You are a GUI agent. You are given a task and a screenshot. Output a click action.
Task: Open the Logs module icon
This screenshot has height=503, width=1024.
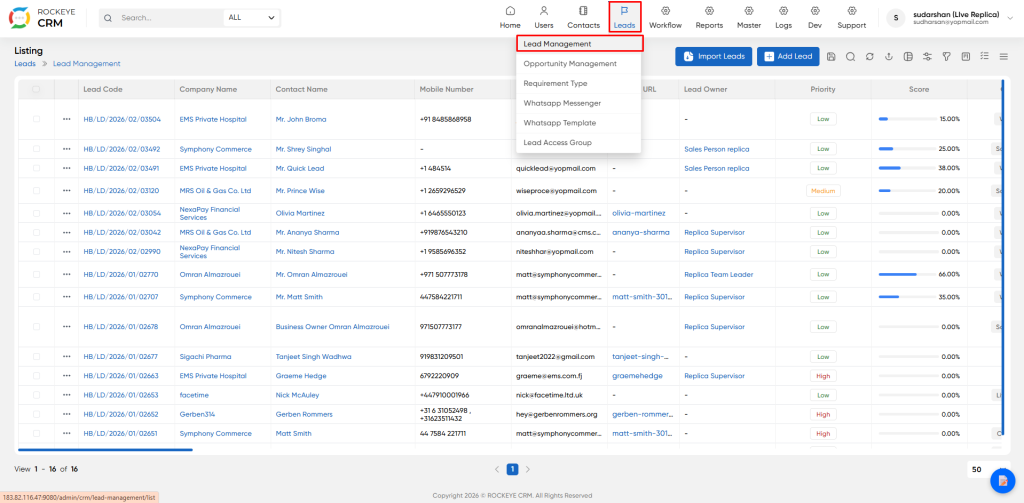click(x=783, y=11)
